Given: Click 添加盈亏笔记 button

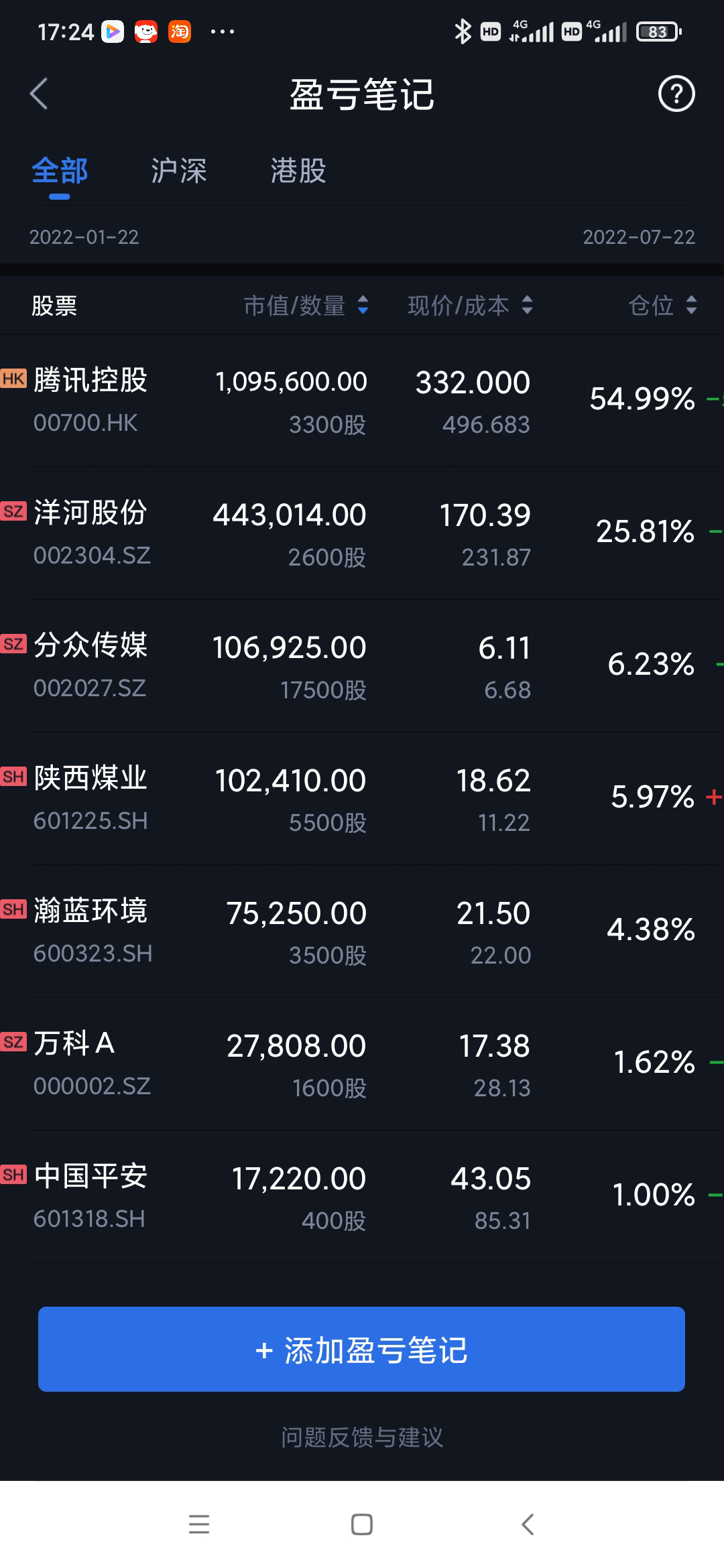Looking at the screenshot, I should pos(361,1349).
